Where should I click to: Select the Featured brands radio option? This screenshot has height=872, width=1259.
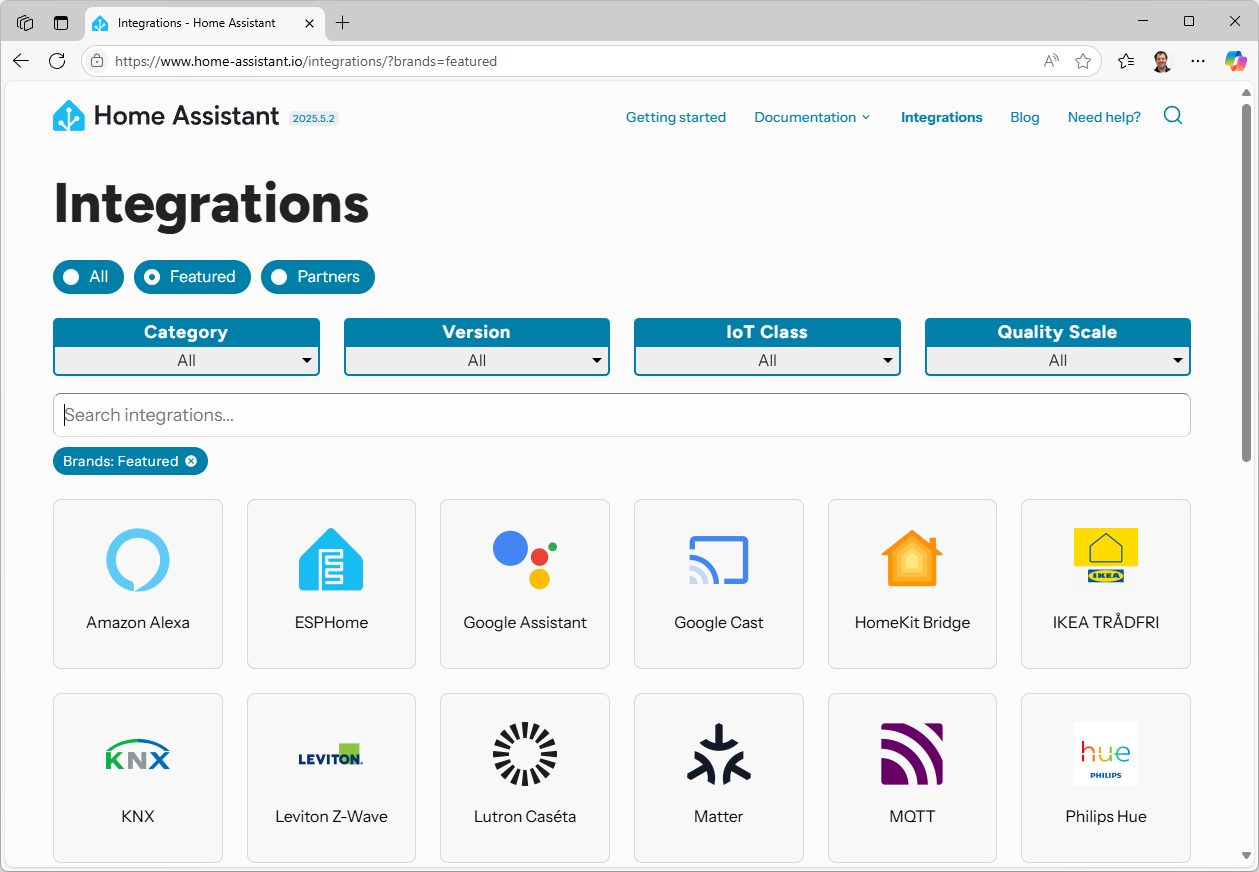click(192, 277)
